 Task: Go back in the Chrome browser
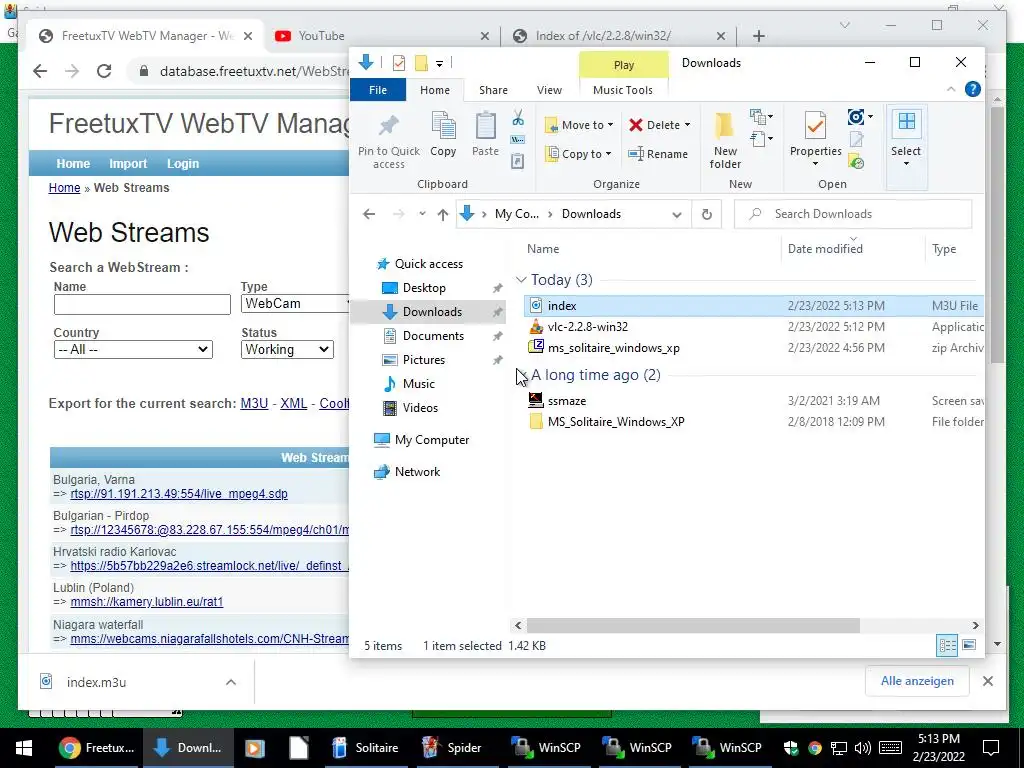click(x=40, y=71)
